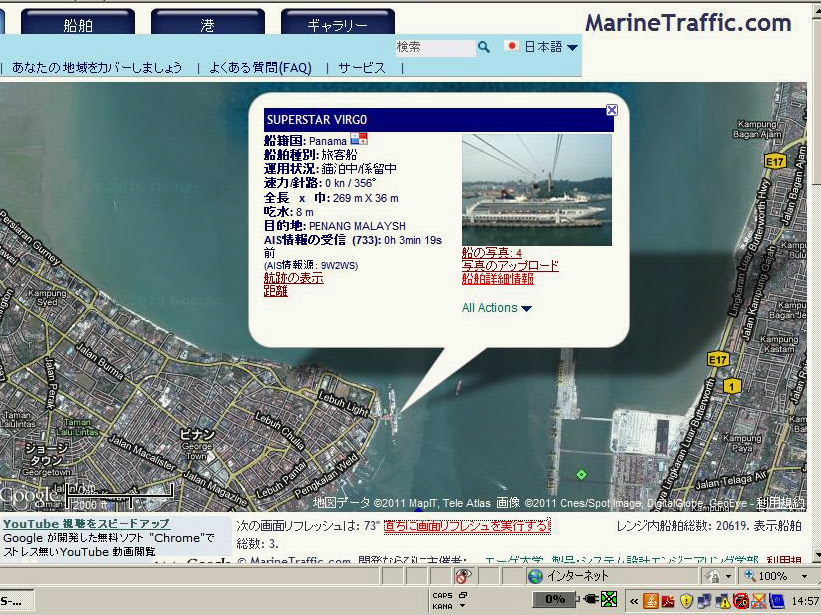The height and width of the screenshot is (615, 821).
Task: Click the yellow route 1 road shield
Action: coord(732,387)
